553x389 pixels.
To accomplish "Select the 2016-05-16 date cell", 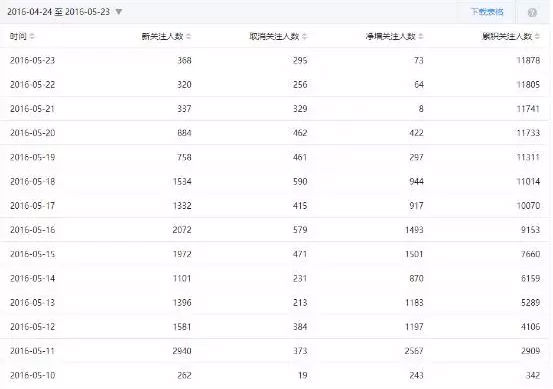I will [x=32, y=230].
